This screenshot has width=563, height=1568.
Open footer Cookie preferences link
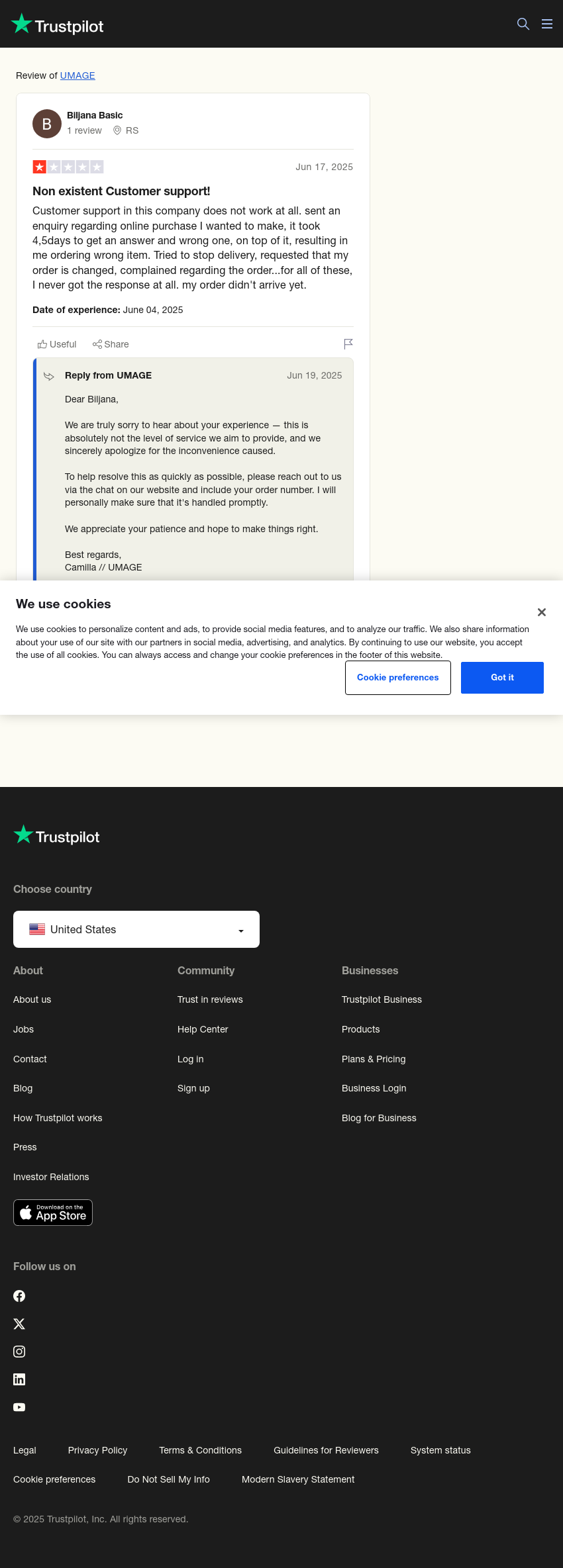point(54,1479)
